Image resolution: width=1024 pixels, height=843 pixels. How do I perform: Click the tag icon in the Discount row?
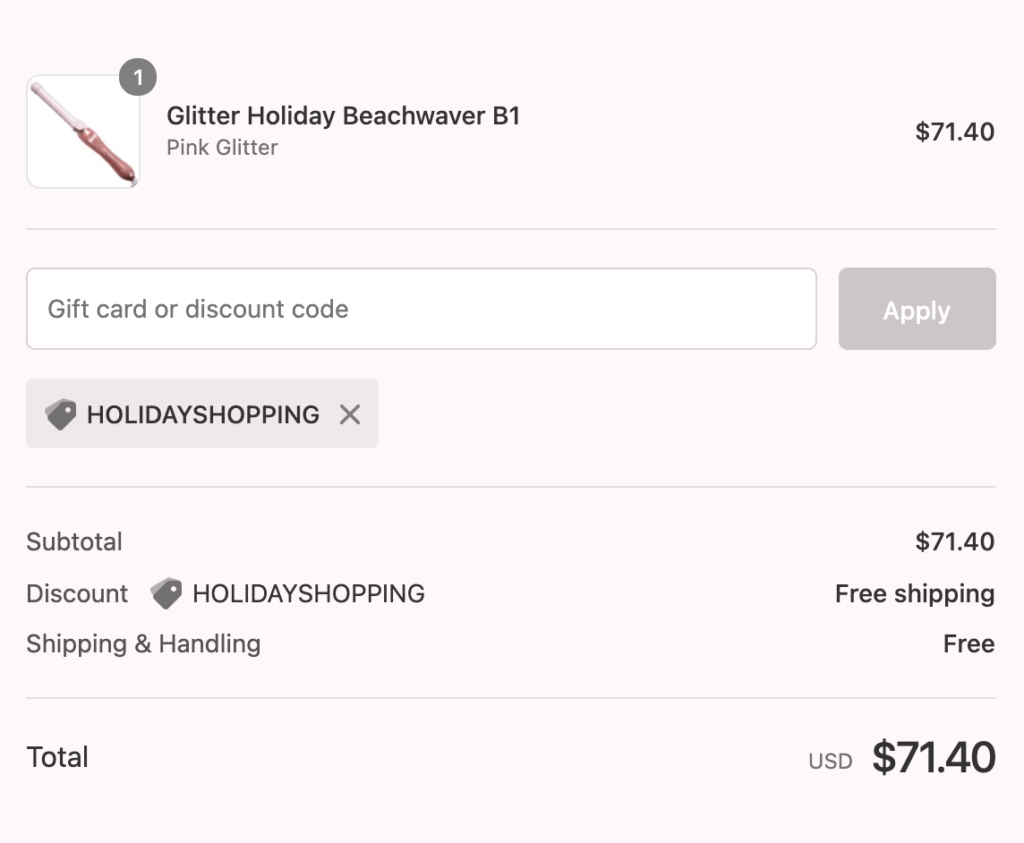166,593
